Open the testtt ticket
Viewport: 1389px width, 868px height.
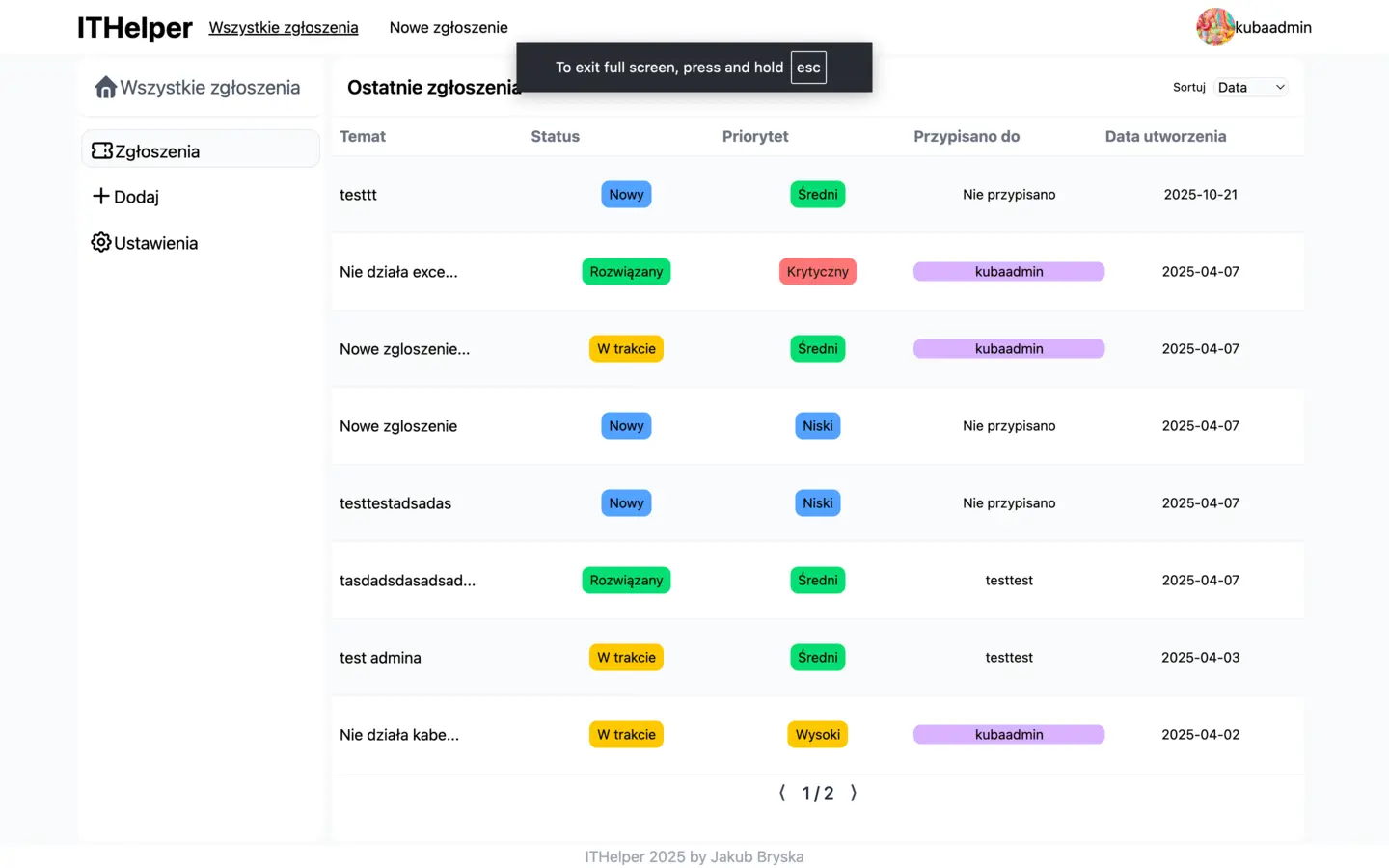[x=358, y=195]
